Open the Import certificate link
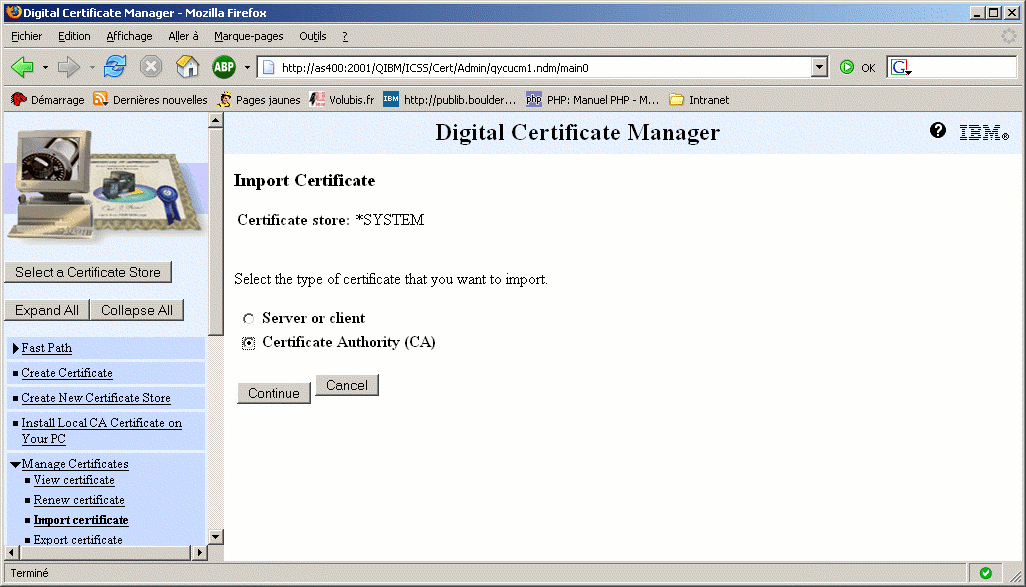Viewport: 1026px width, 587px height. [x=81, y=520]
